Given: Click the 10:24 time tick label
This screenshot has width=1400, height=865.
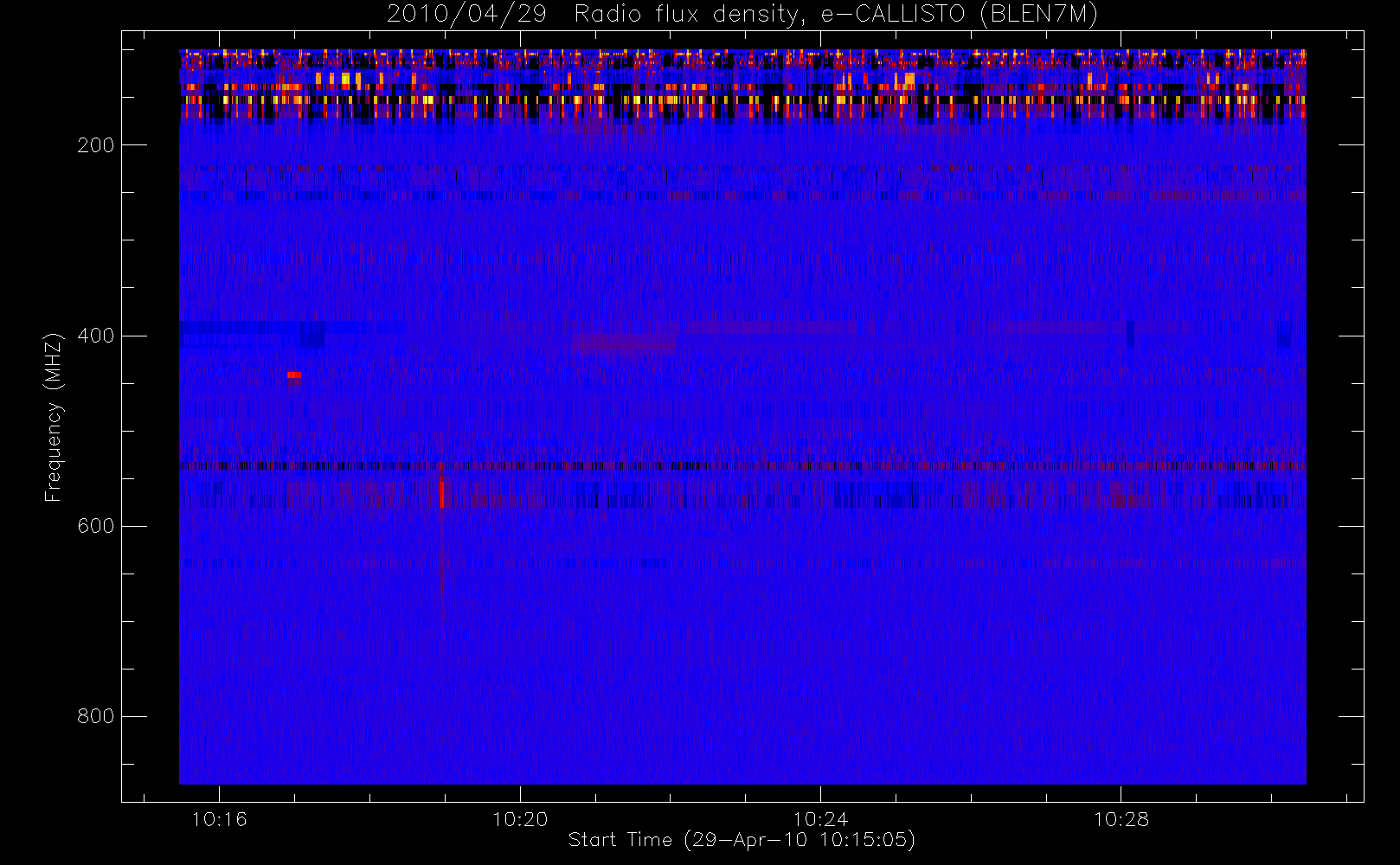Looking at the screenshot, I should [820, 819].
